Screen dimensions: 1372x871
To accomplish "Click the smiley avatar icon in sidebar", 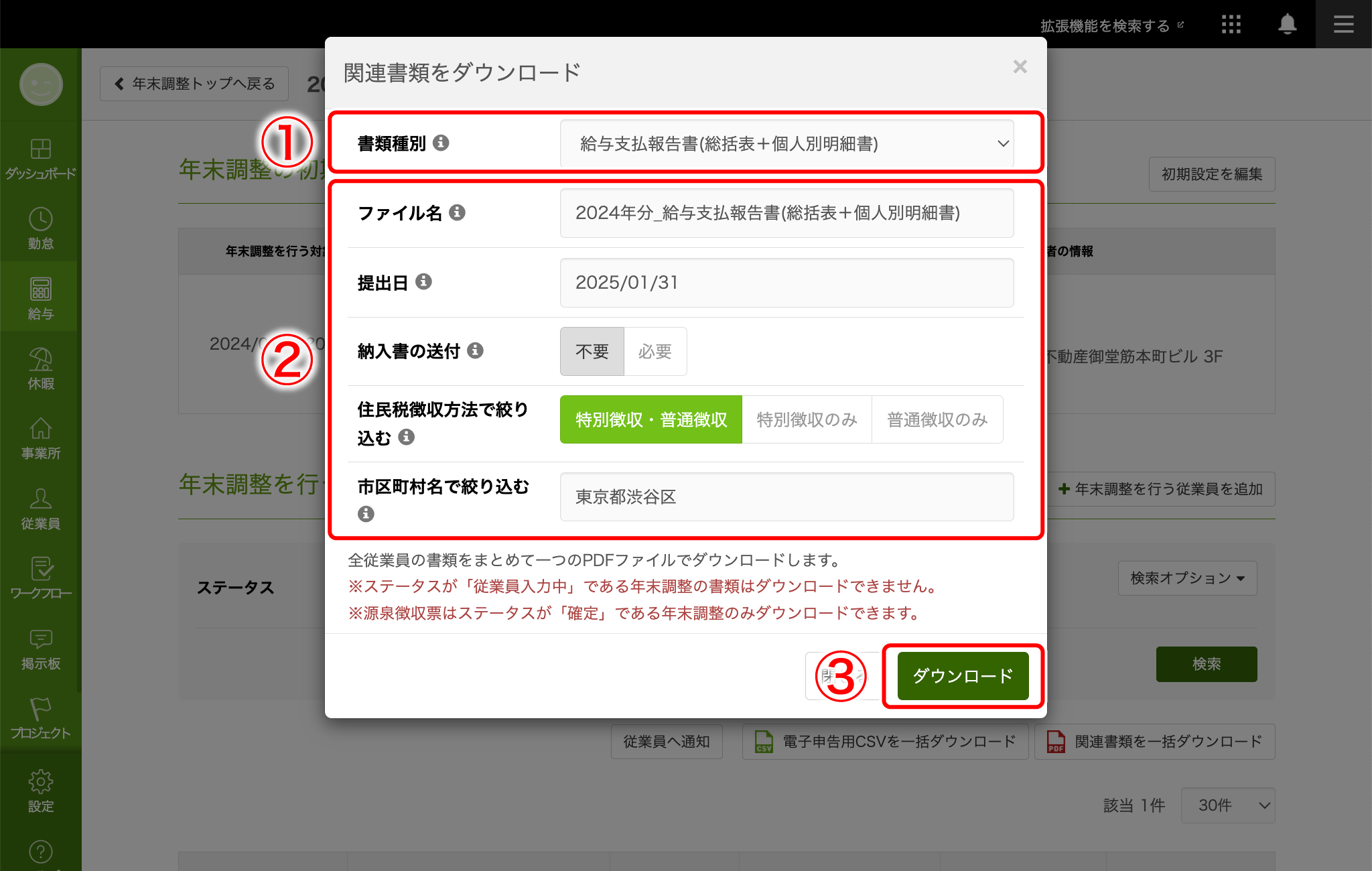I will 41,84.
